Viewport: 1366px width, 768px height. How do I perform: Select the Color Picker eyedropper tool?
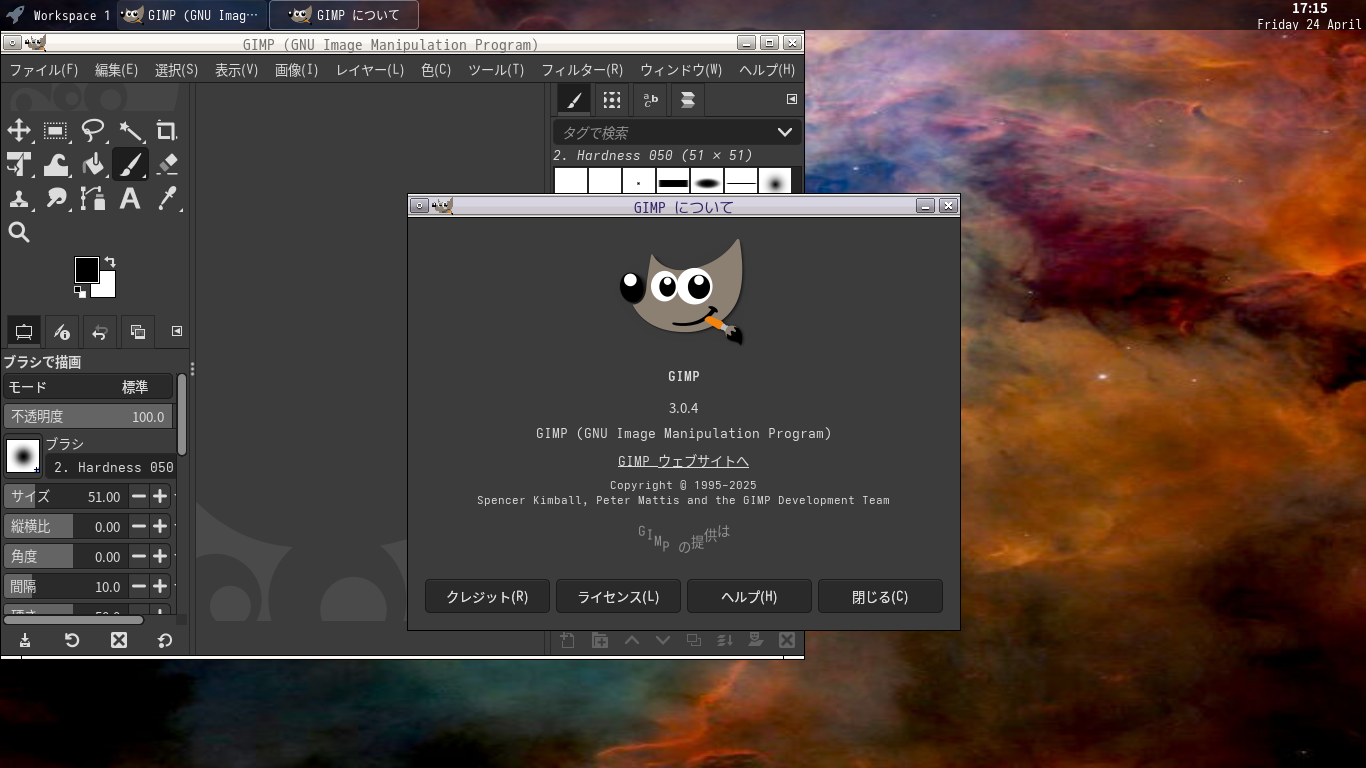167,198
